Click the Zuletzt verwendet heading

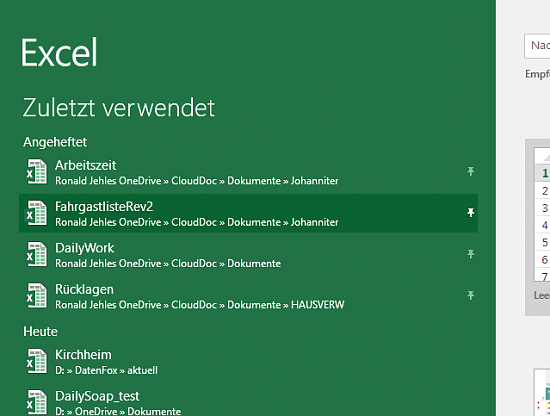pos(119,108)
